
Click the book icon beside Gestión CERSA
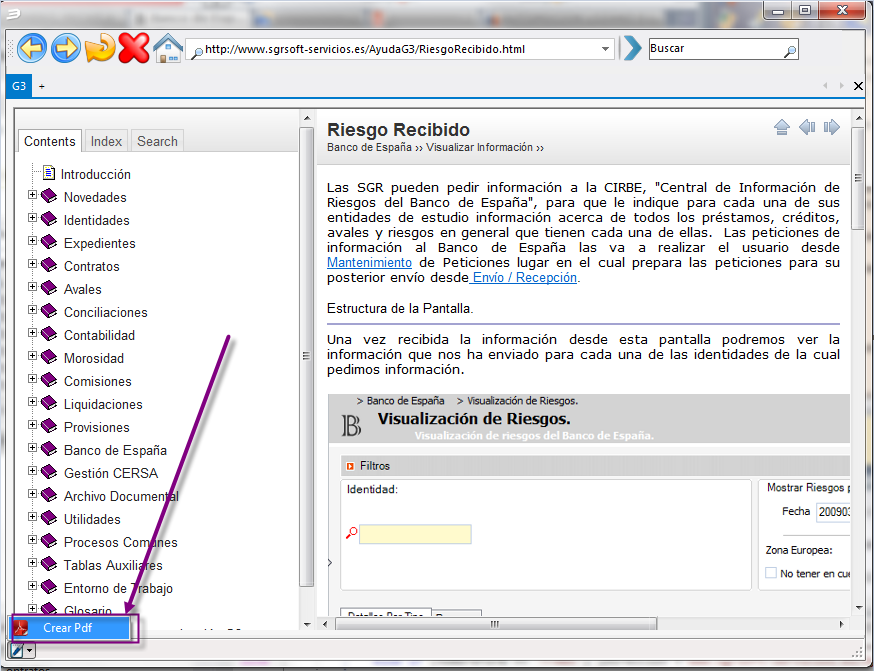[49, 472]
